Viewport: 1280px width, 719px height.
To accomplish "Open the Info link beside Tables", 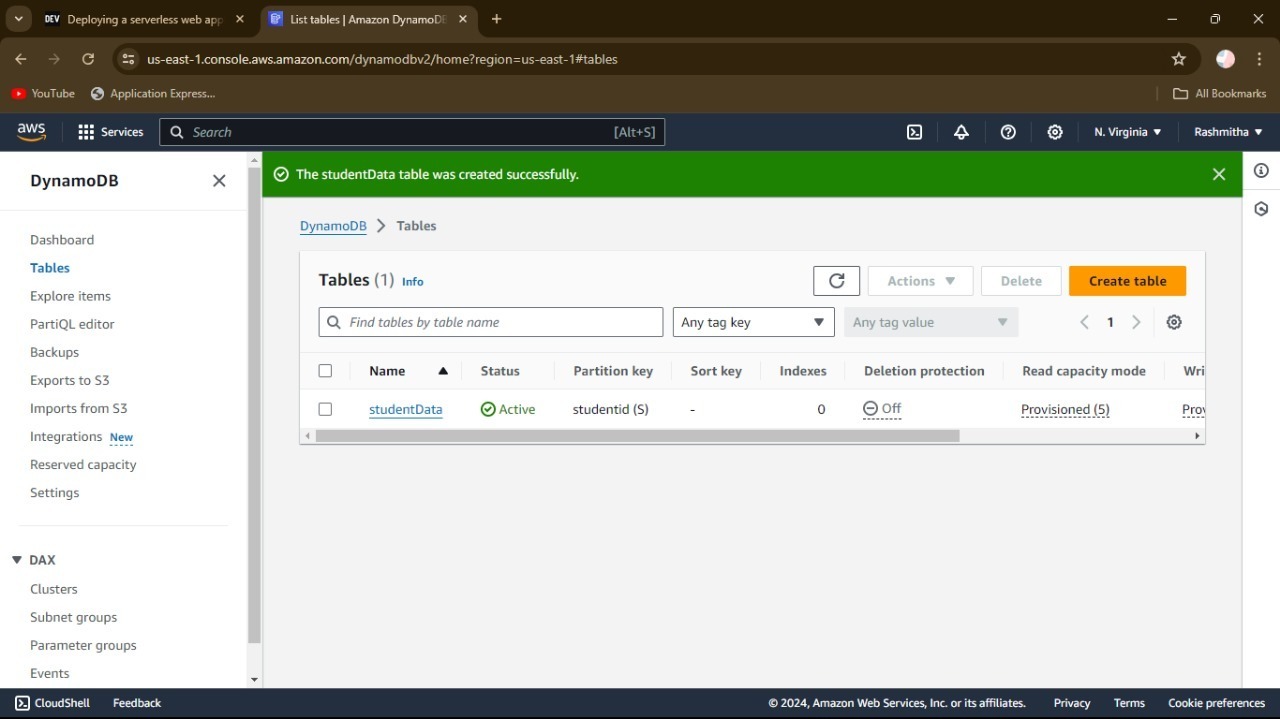I will [412, 282].
